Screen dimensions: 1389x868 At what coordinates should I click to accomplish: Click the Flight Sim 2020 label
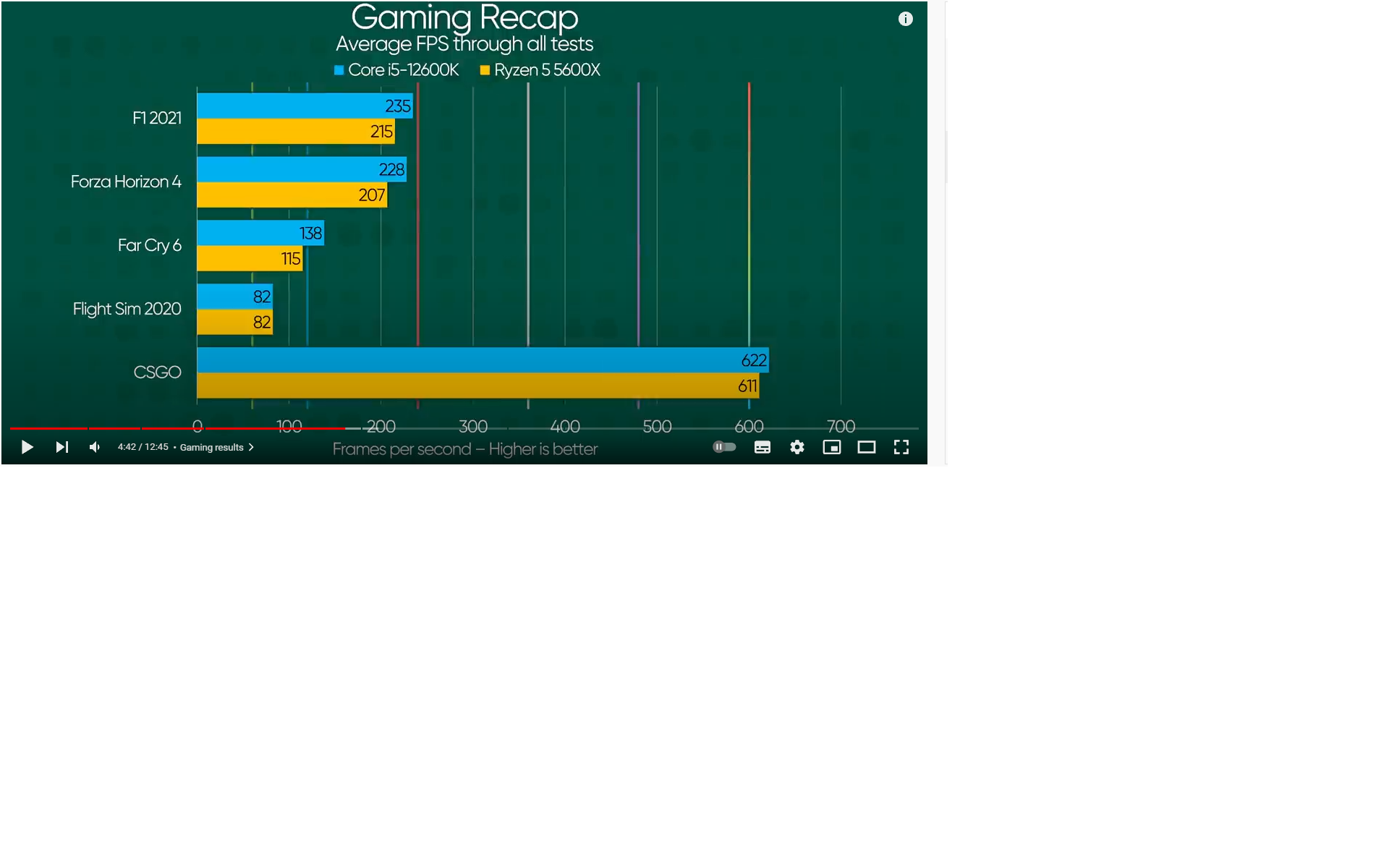(x=127, y=309)
